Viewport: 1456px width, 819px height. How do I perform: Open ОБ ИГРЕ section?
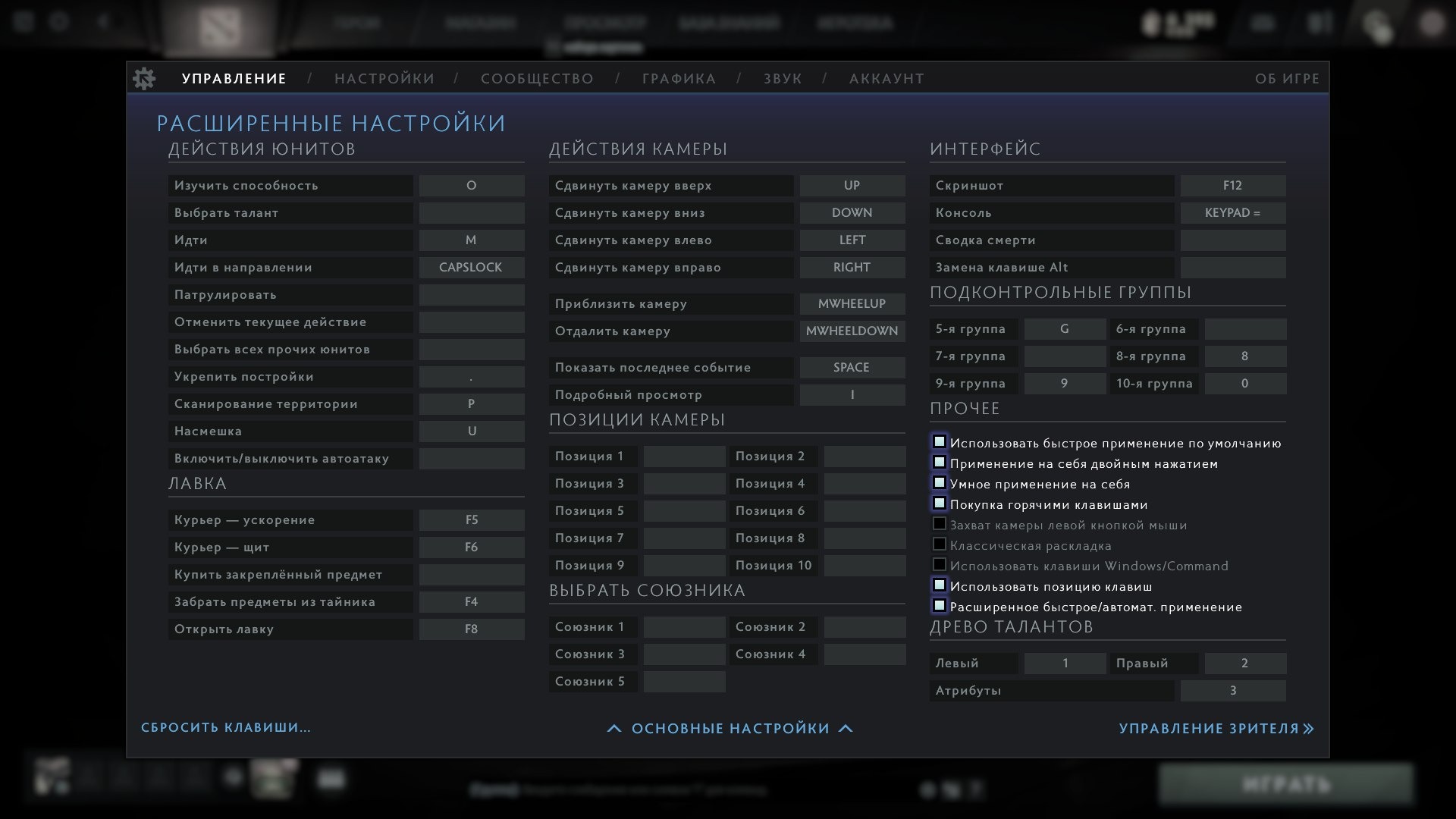point(1287,79)
